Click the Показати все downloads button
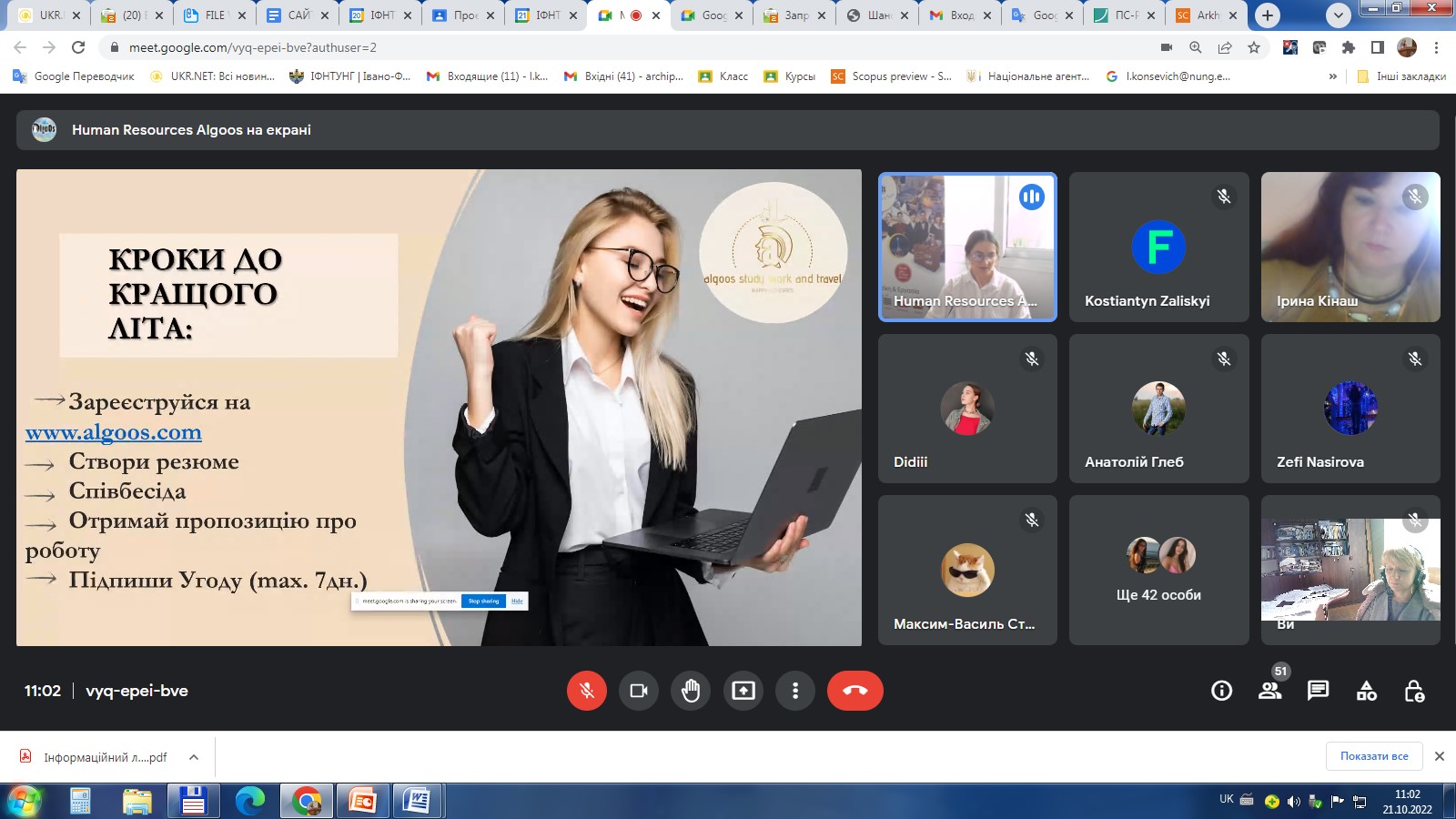The image size is (1456, 819). [x=1373, y=756]
